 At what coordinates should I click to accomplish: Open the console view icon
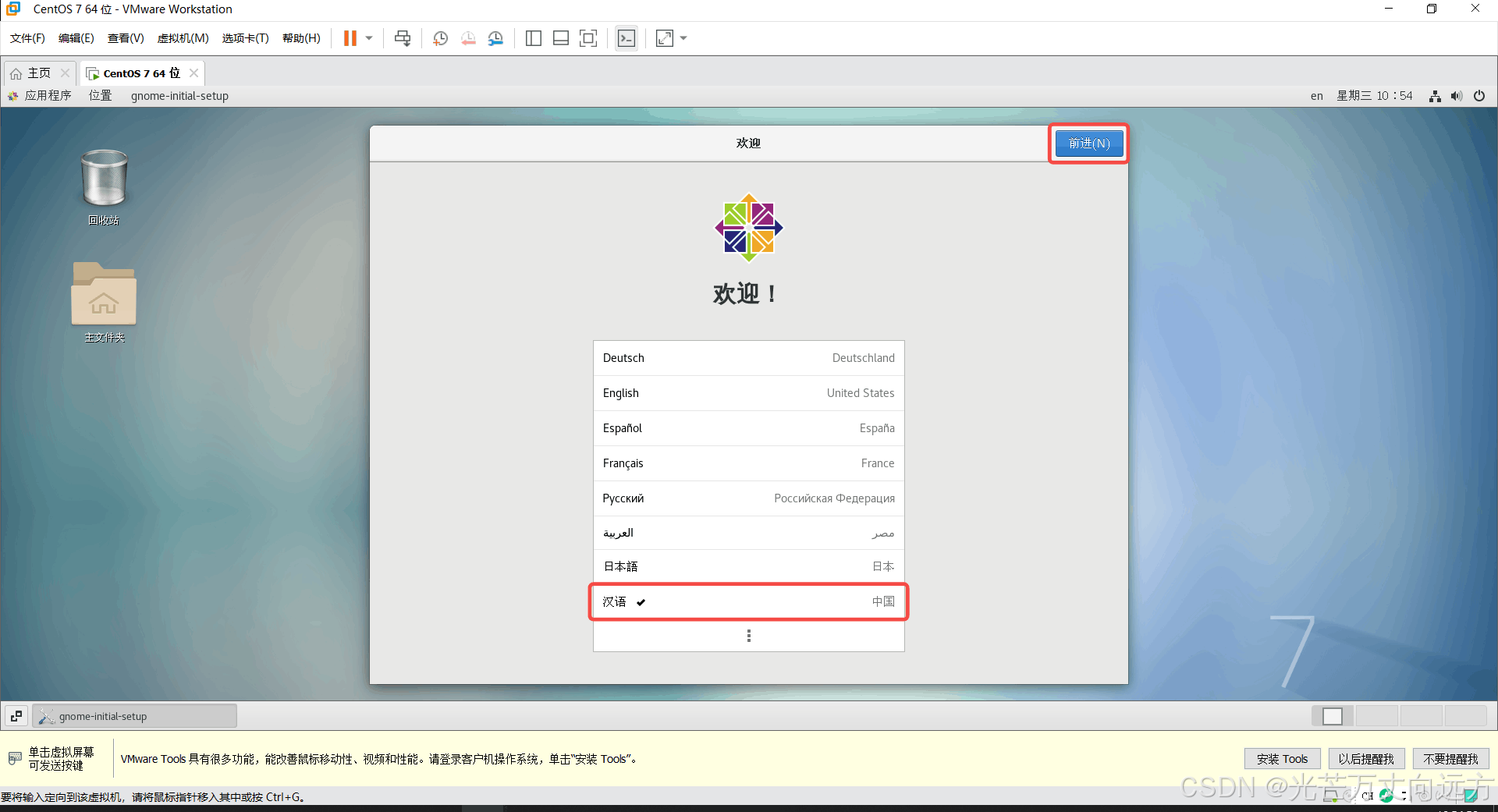pos(626,38)
